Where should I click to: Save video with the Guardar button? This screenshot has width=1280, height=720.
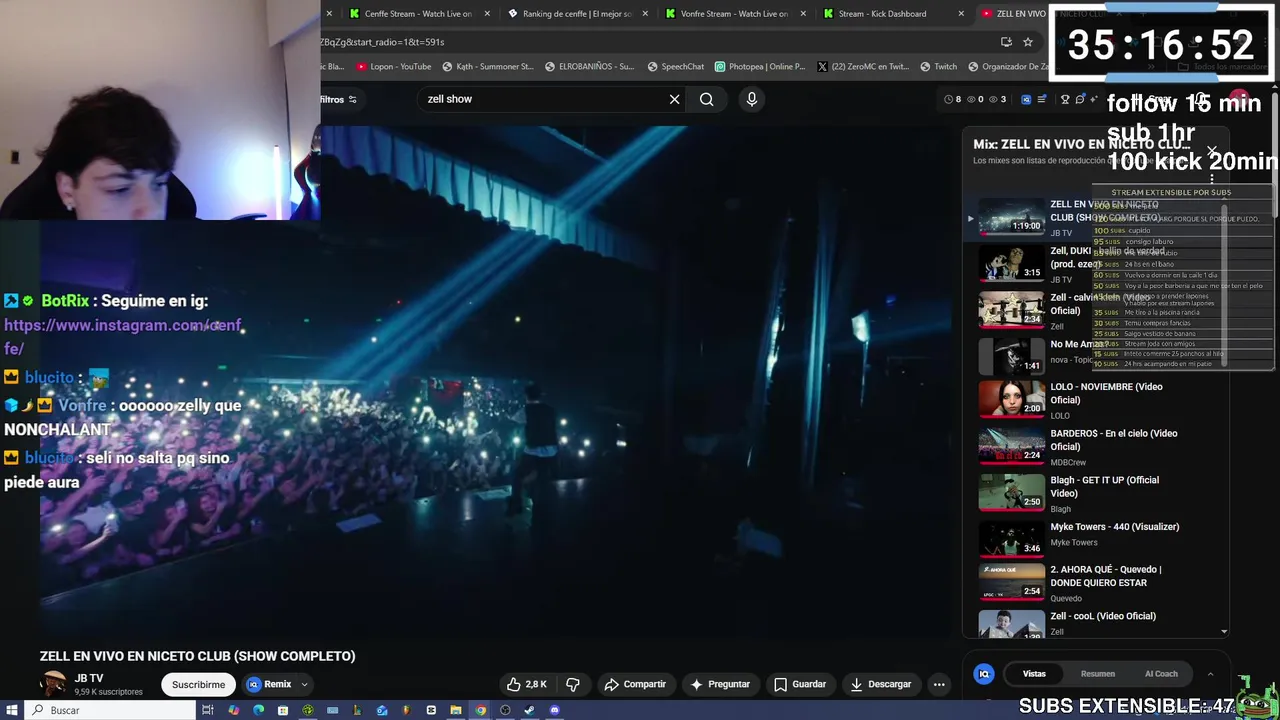pos(800,684)
